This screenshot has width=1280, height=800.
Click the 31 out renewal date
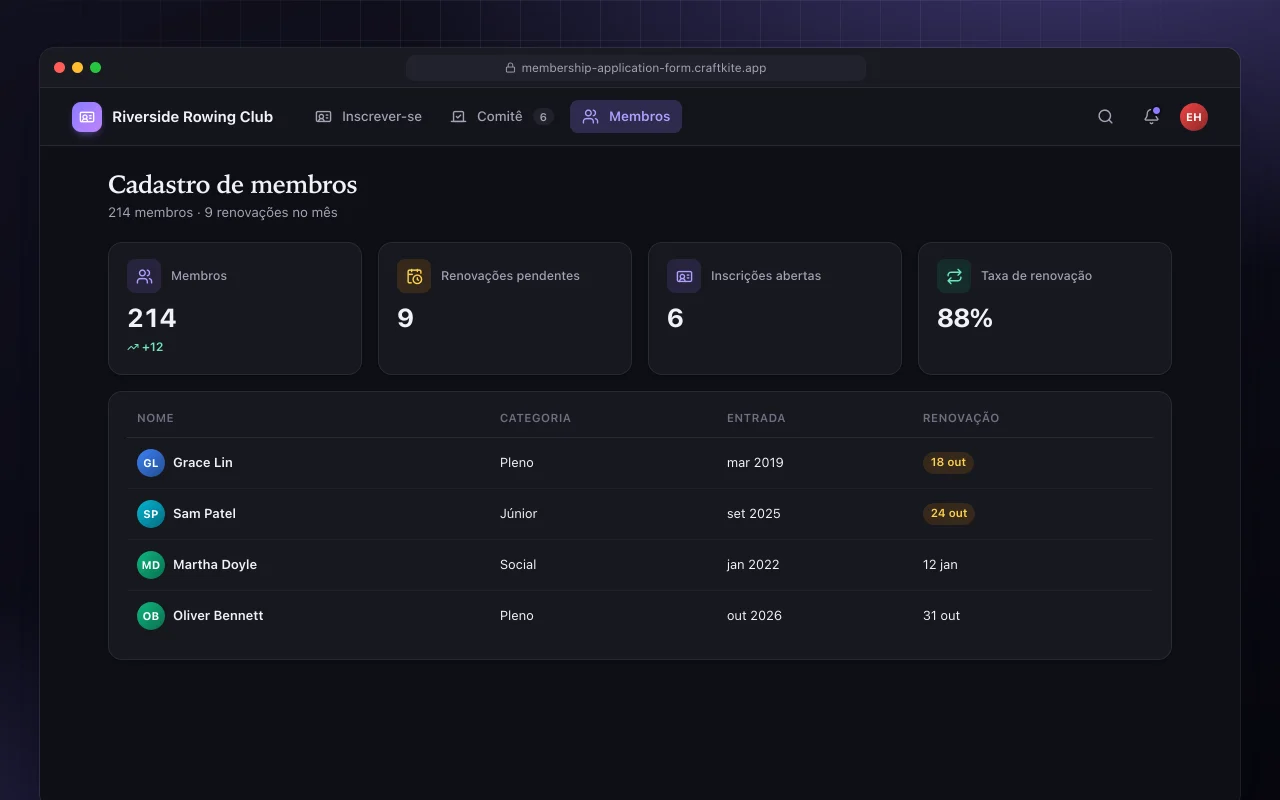tap(941, 616)
